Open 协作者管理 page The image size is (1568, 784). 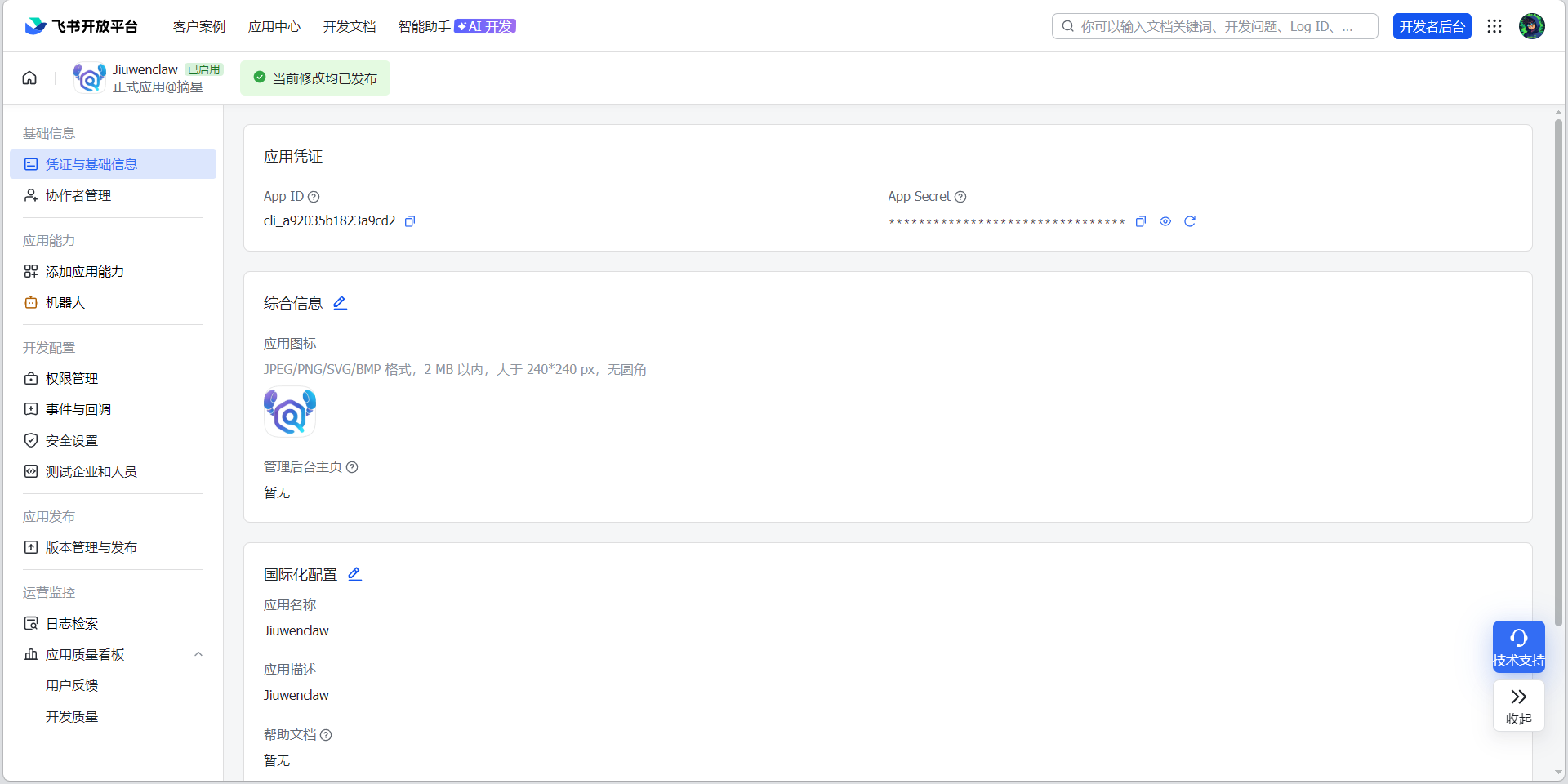pyautogui.click(x=113, y=195)
